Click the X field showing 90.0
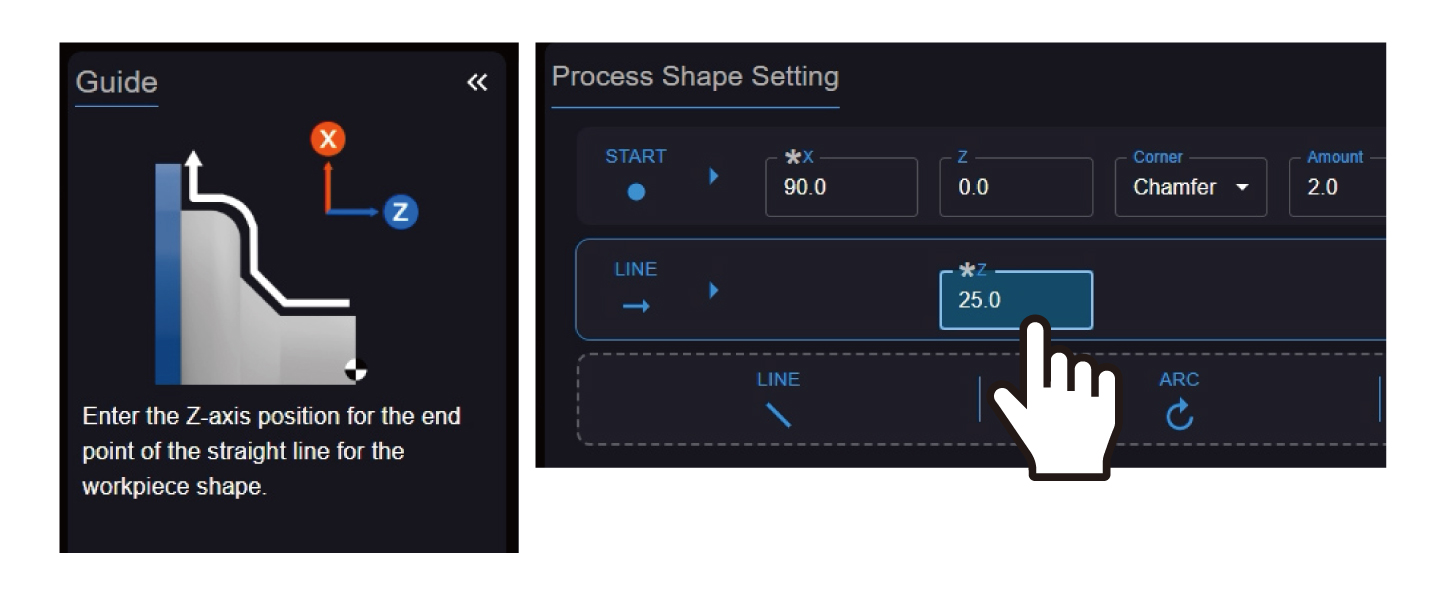1446x594 pixels. tap(840, 188)
